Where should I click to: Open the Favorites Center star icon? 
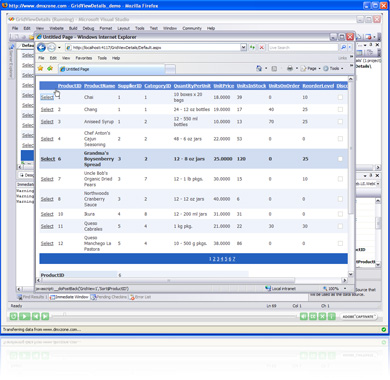click(x=40, y=68)
